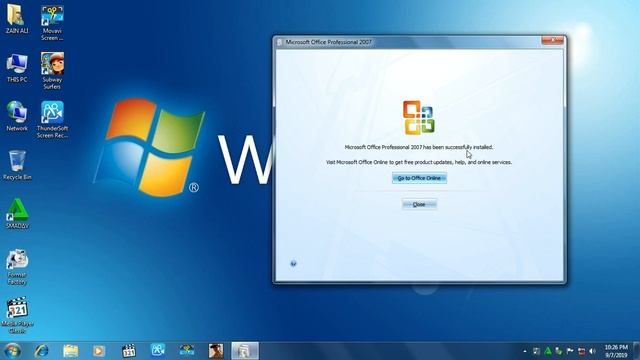The width and height of the screenshot is (640, 360).
Task: Select the Network desktop icon
Action: click(17, 116)
